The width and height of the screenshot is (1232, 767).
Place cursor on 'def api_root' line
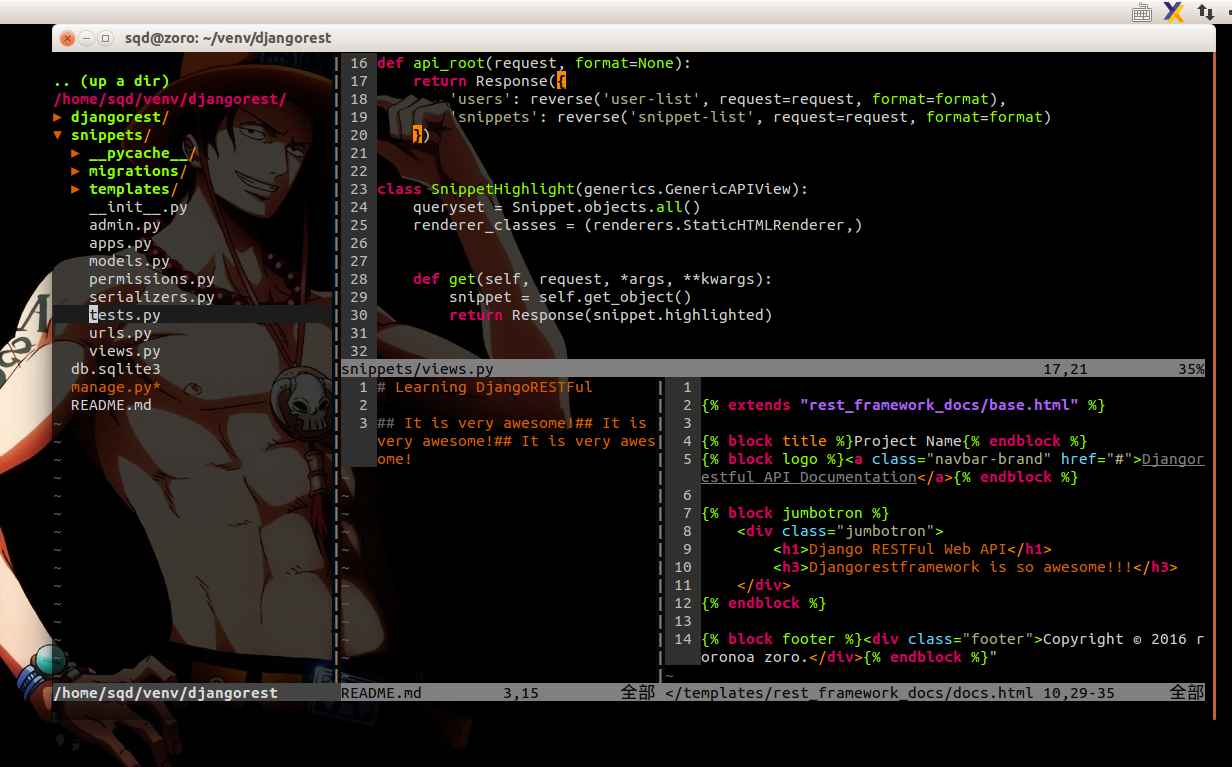coord(534,63)
